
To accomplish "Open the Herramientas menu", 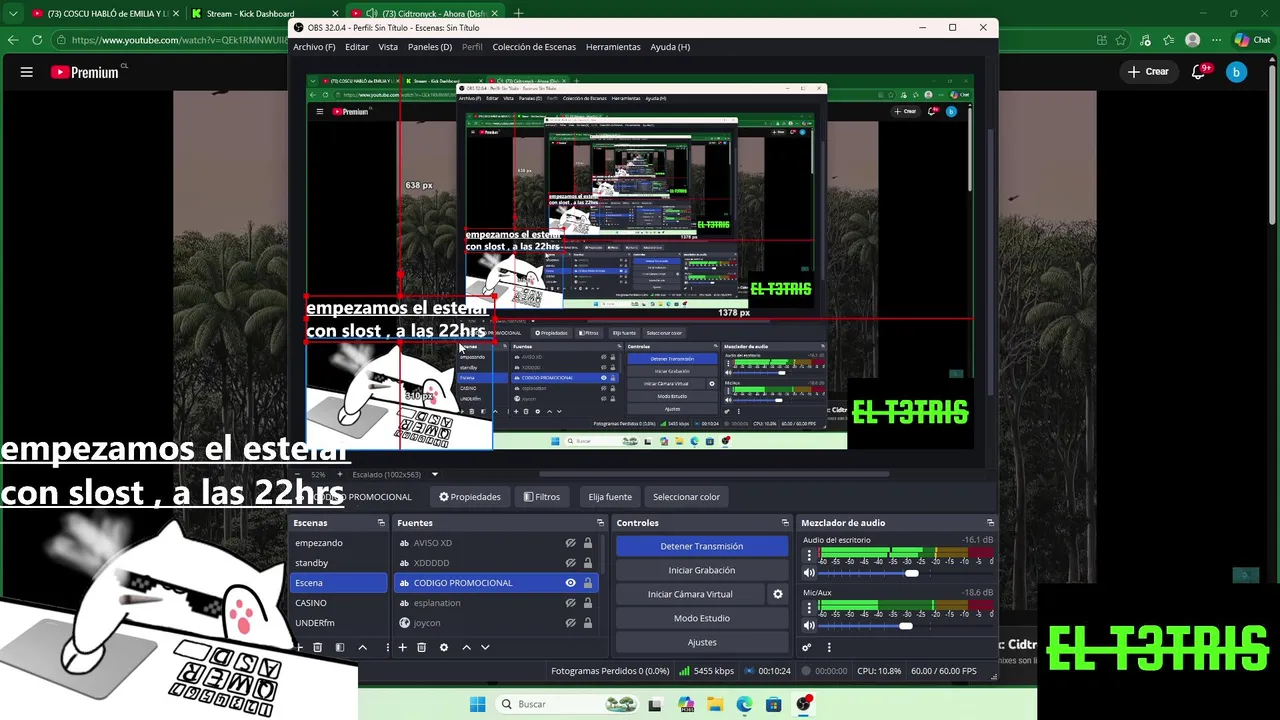I will pyautogui.click(x=613, y=47).
